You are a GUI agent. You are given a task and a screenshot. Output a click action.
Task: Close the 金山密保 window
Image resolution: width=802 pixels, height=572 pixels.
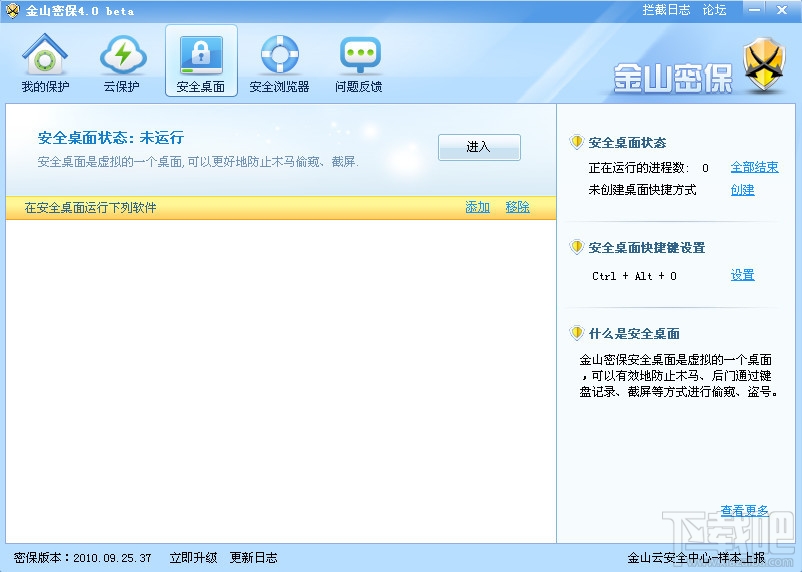click(782, 10)
